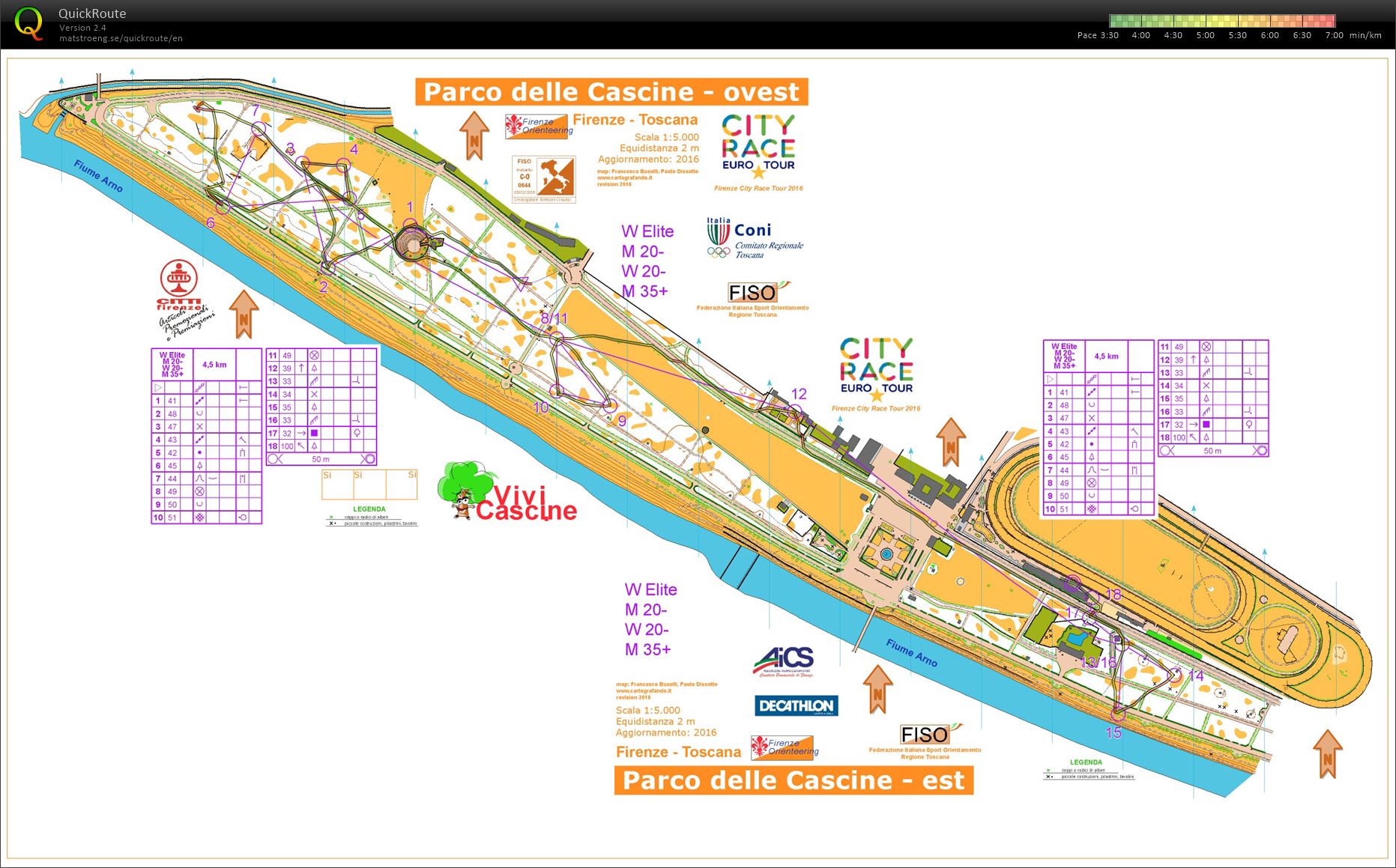Click control circle number 7 on the map
This screenshot has width=1396, height=868.
(x=258, y=129)
